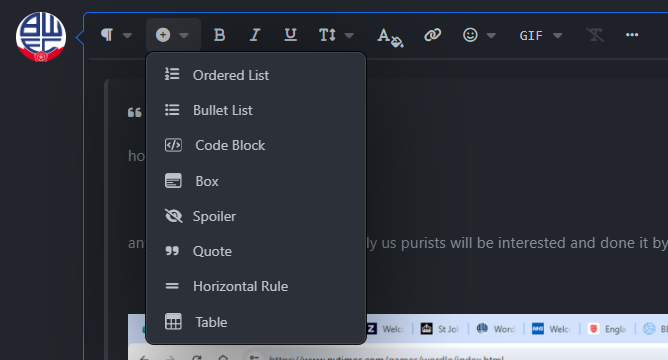Click the paragraph format icon
The image size is (668, 360).
107,35
